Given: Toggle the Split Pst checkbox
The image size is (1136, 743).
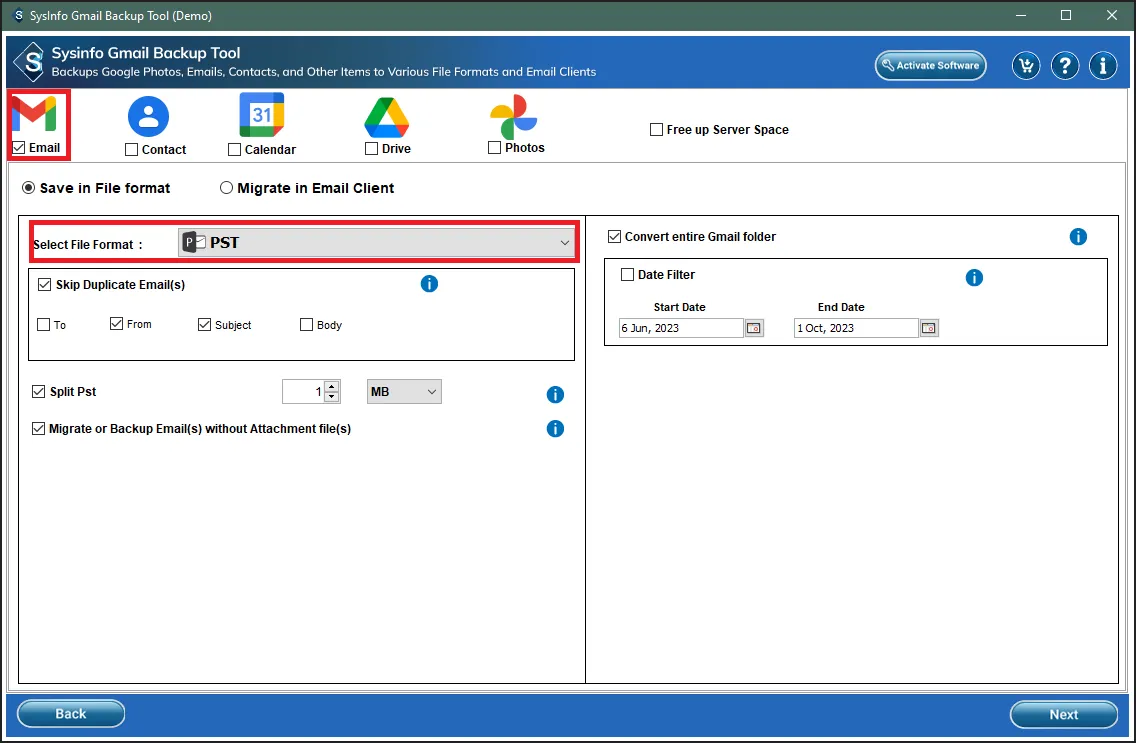Looking at the screenshot, I should coord(38,392).
